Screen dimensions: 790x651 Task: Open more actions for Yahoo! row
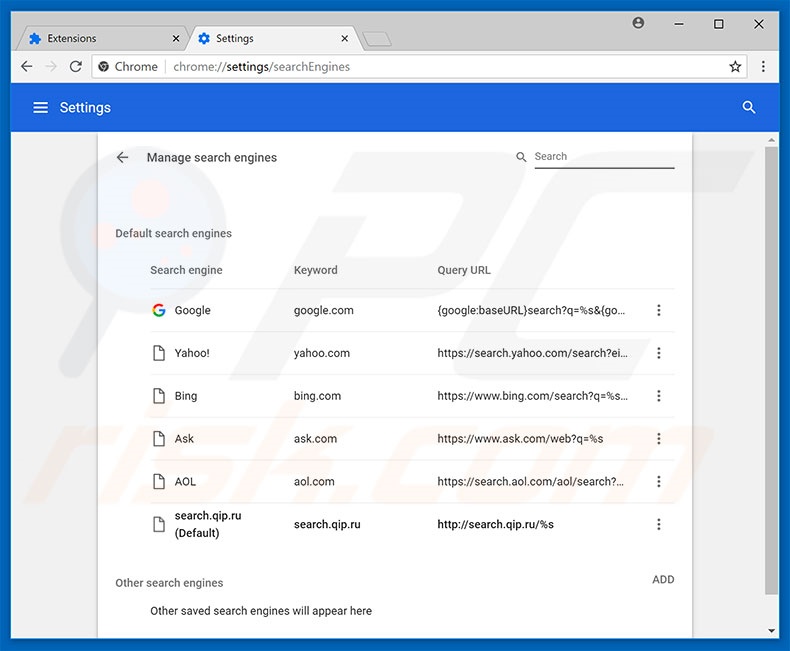pos(659,353)
